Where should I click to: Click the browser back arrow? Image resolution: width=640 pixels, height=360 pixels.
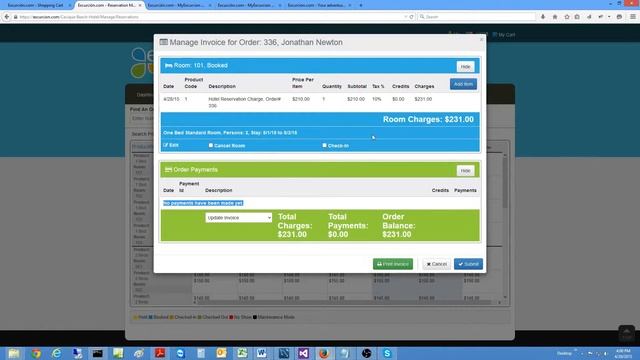click(x=7, y=17)
